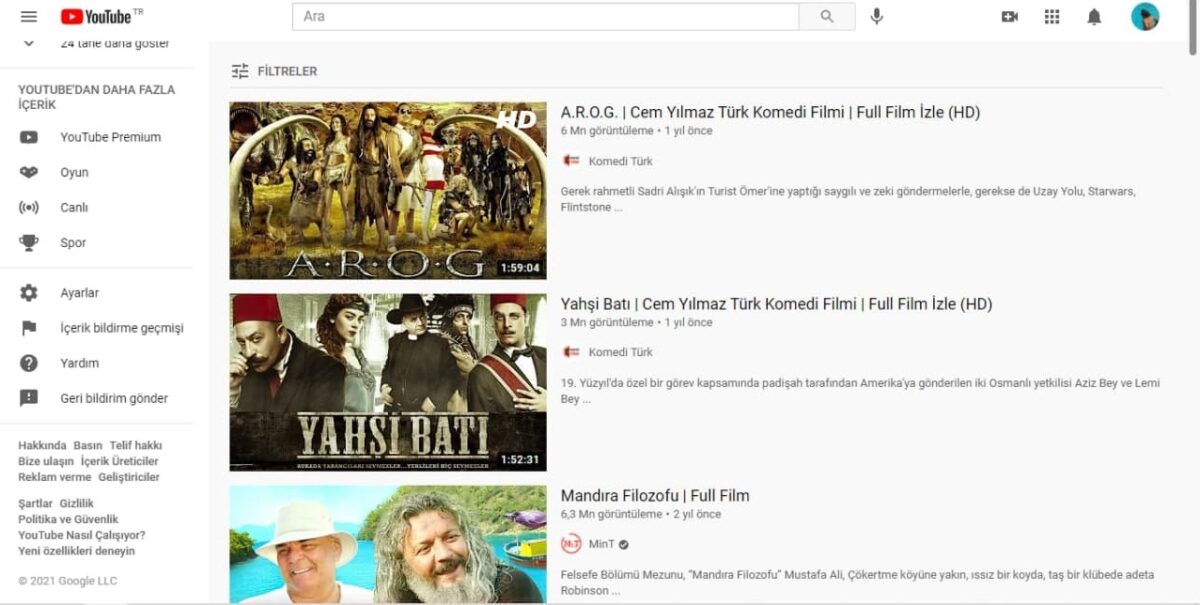Click the Oyun gaming icon
The height and width of the screenshot is (605, 1200).
pos(29,172)
